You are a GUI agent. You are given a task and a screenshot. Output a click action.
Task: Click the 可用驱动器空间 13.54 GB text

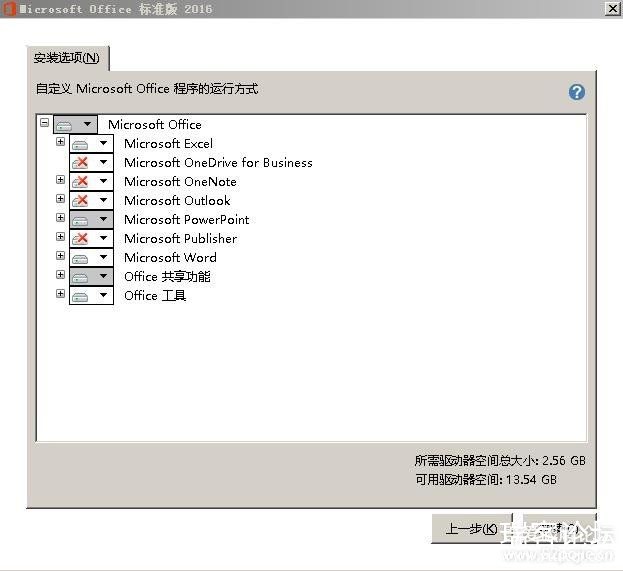(x=486, y=480)
